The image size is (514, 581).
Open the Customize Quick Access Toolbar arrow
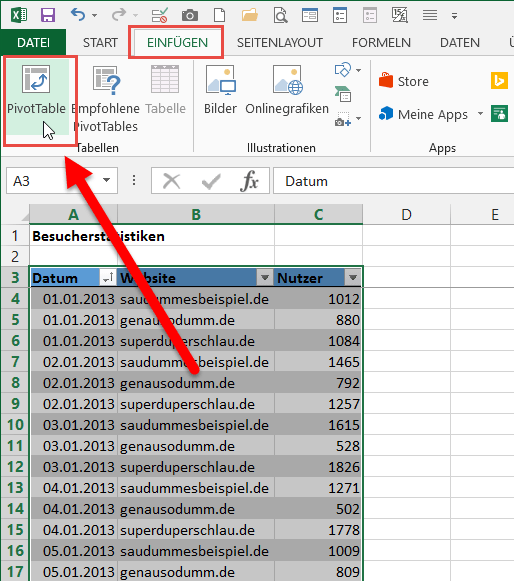point(454,16)
